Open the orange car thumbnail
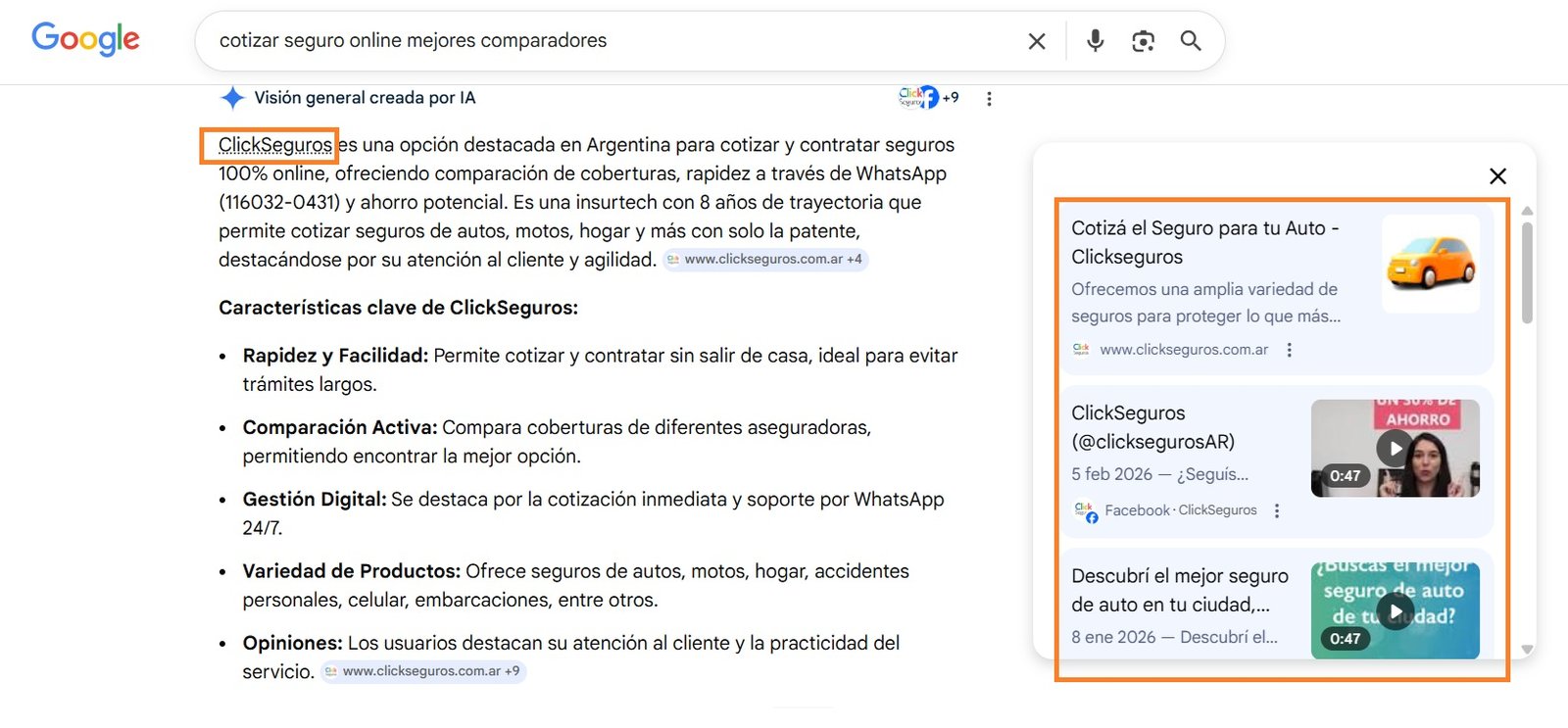 pyautogui.click(x=1430, y=264)
